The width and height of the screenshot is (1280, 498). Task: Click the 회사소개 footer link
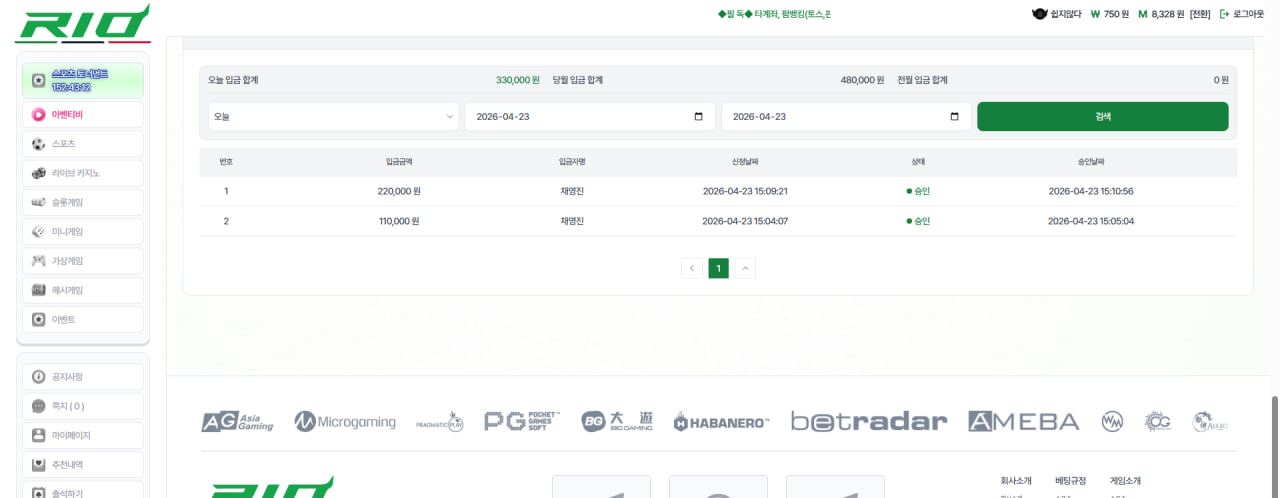(1016, 481)
